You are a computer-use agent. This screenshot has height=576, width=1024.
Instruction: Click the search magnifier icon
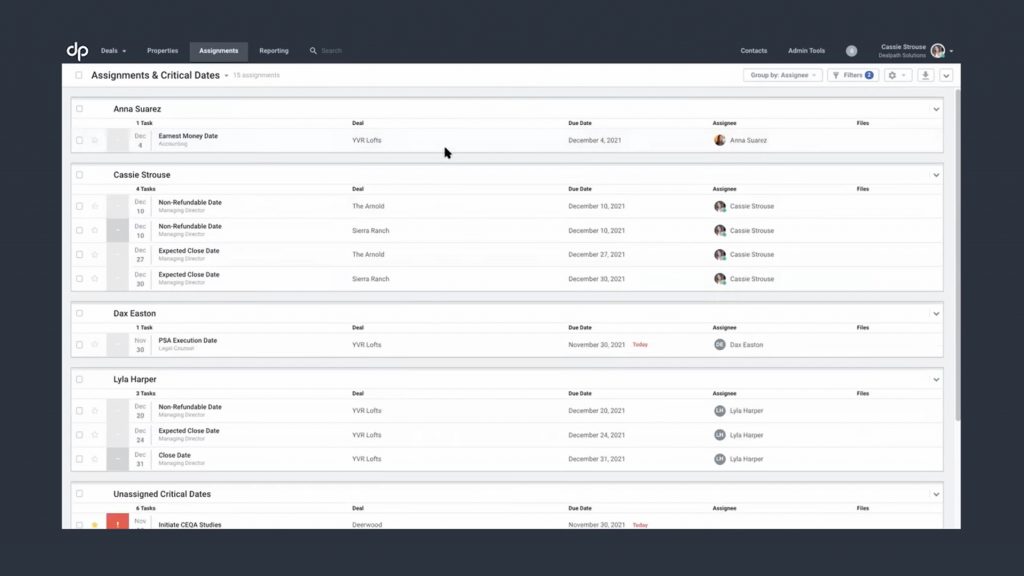pos(313,51)
